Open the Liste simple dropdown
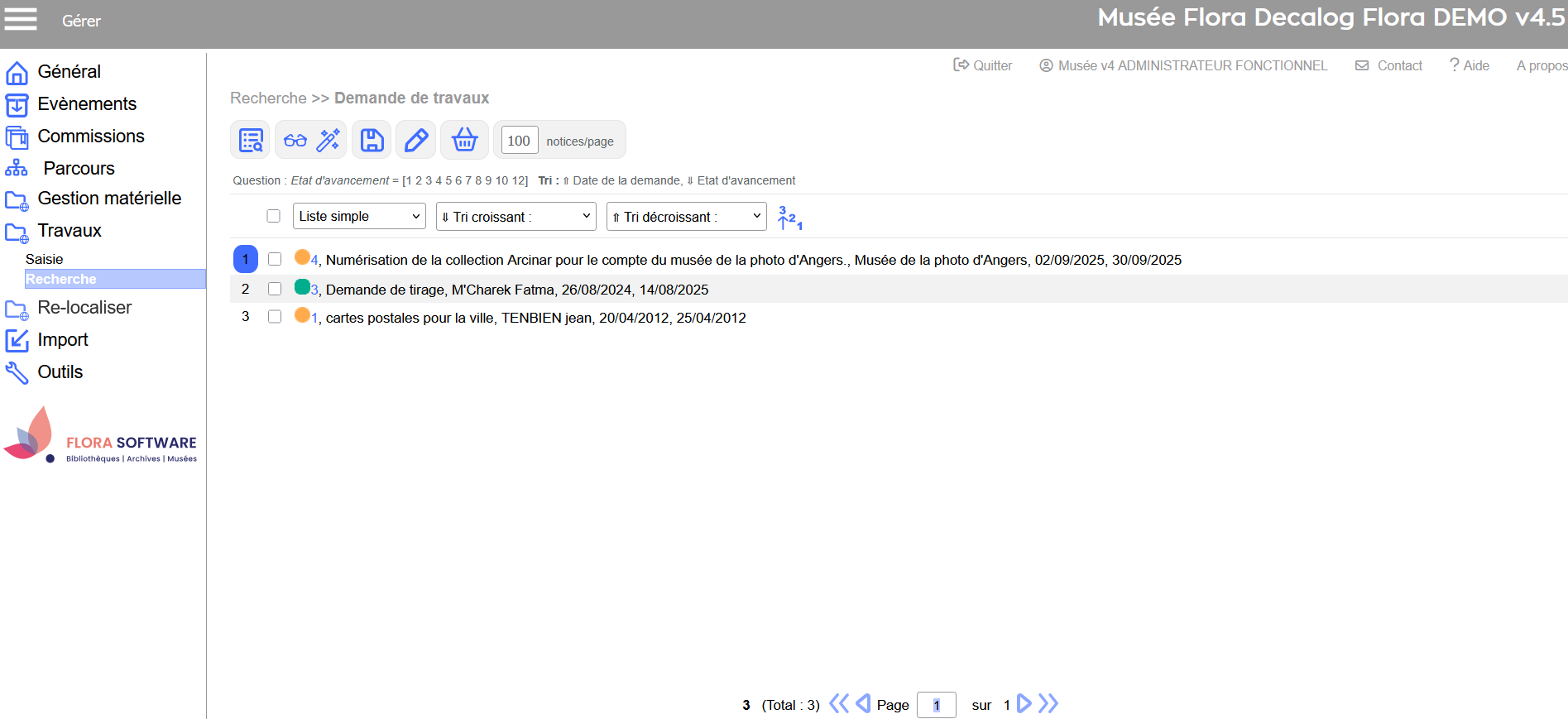 coord(359,216)
